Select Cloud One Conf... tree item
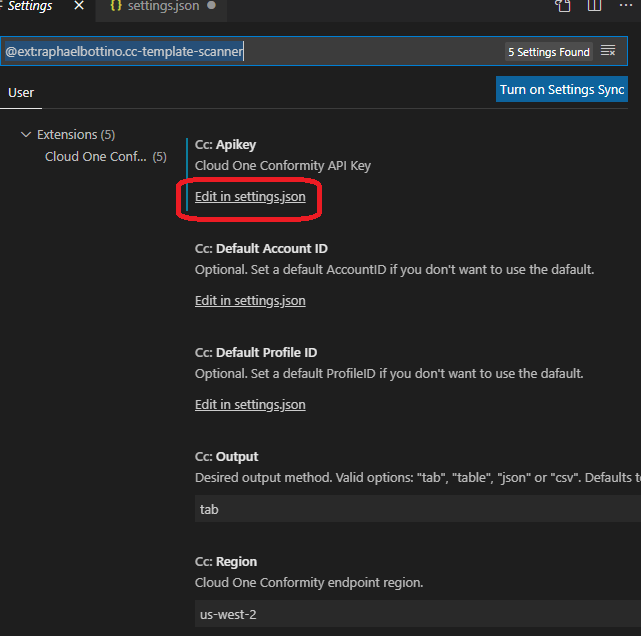This screenshot has height=636, width=641. coord(105,157)
